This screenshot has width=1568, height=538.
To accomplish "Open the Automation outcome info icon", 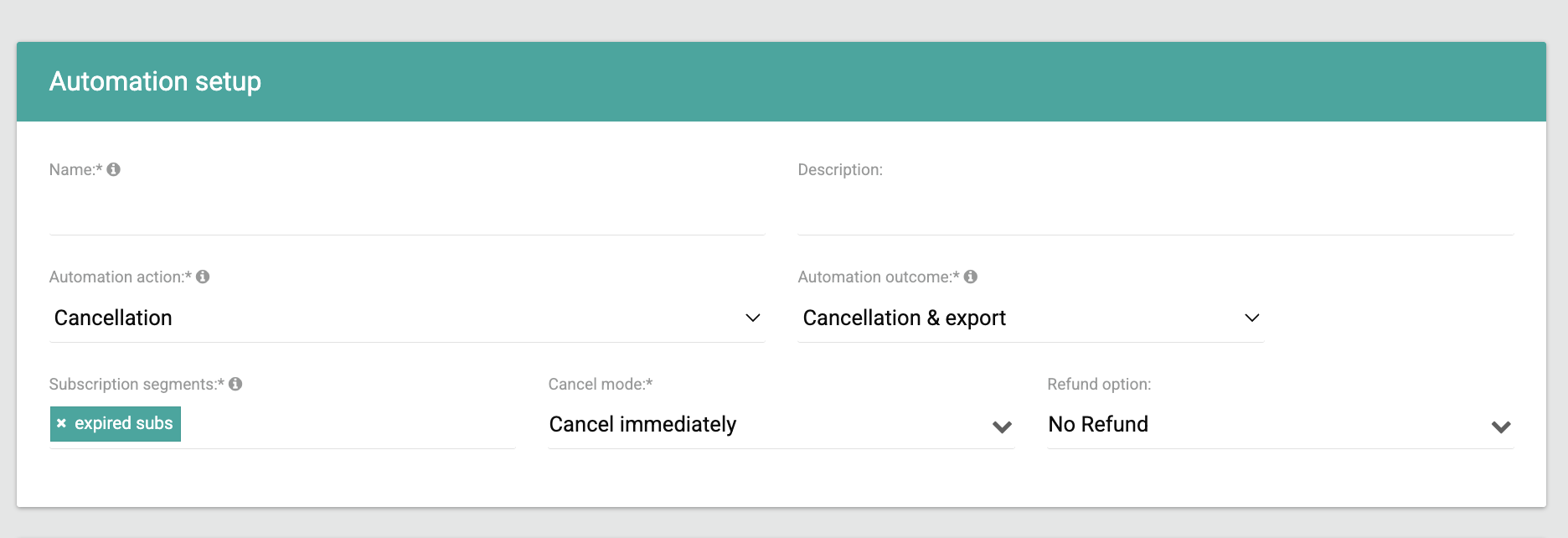I will (971, 277).
